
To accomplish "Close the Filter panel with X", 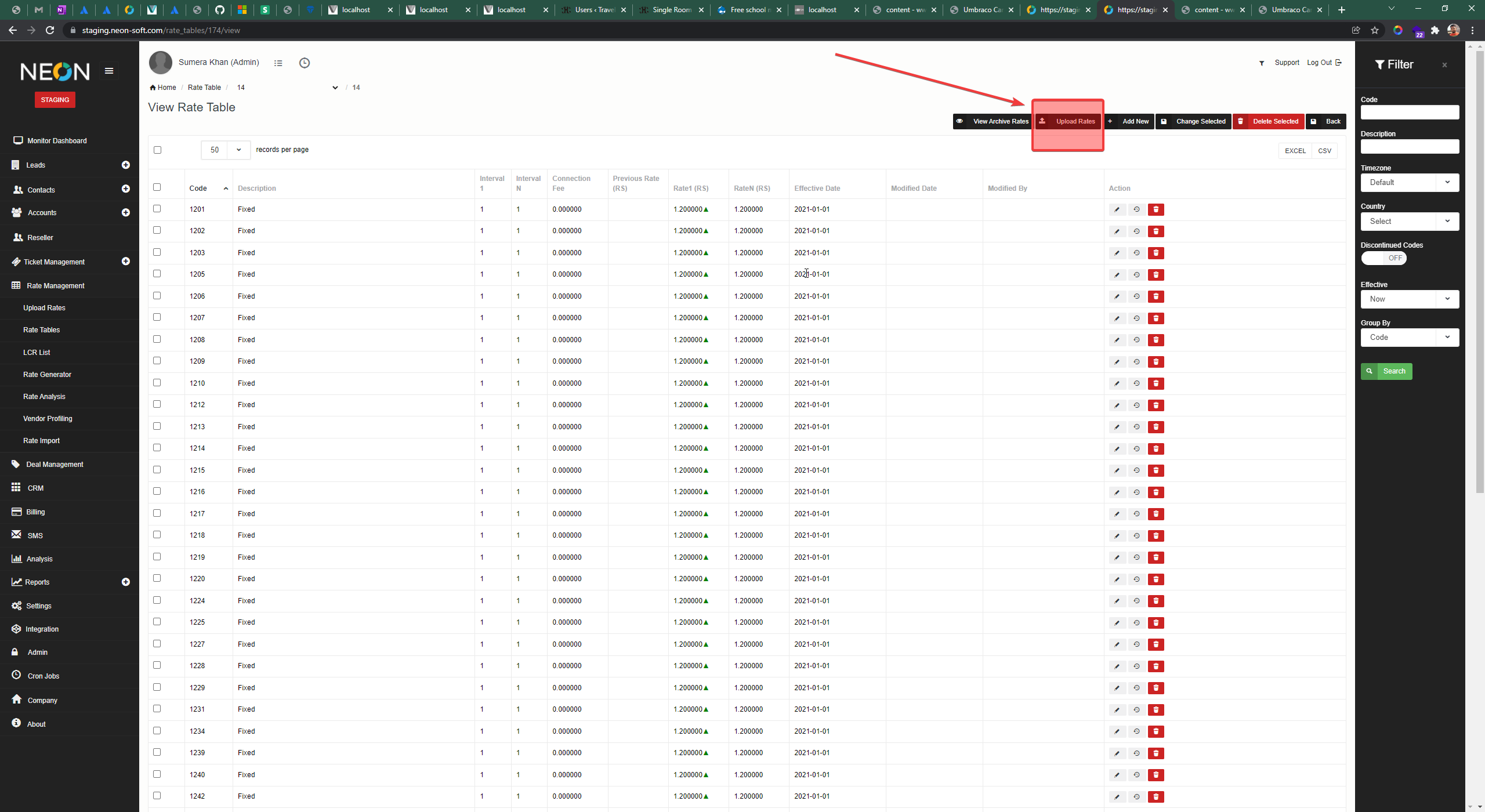I will coord(1444,65).
